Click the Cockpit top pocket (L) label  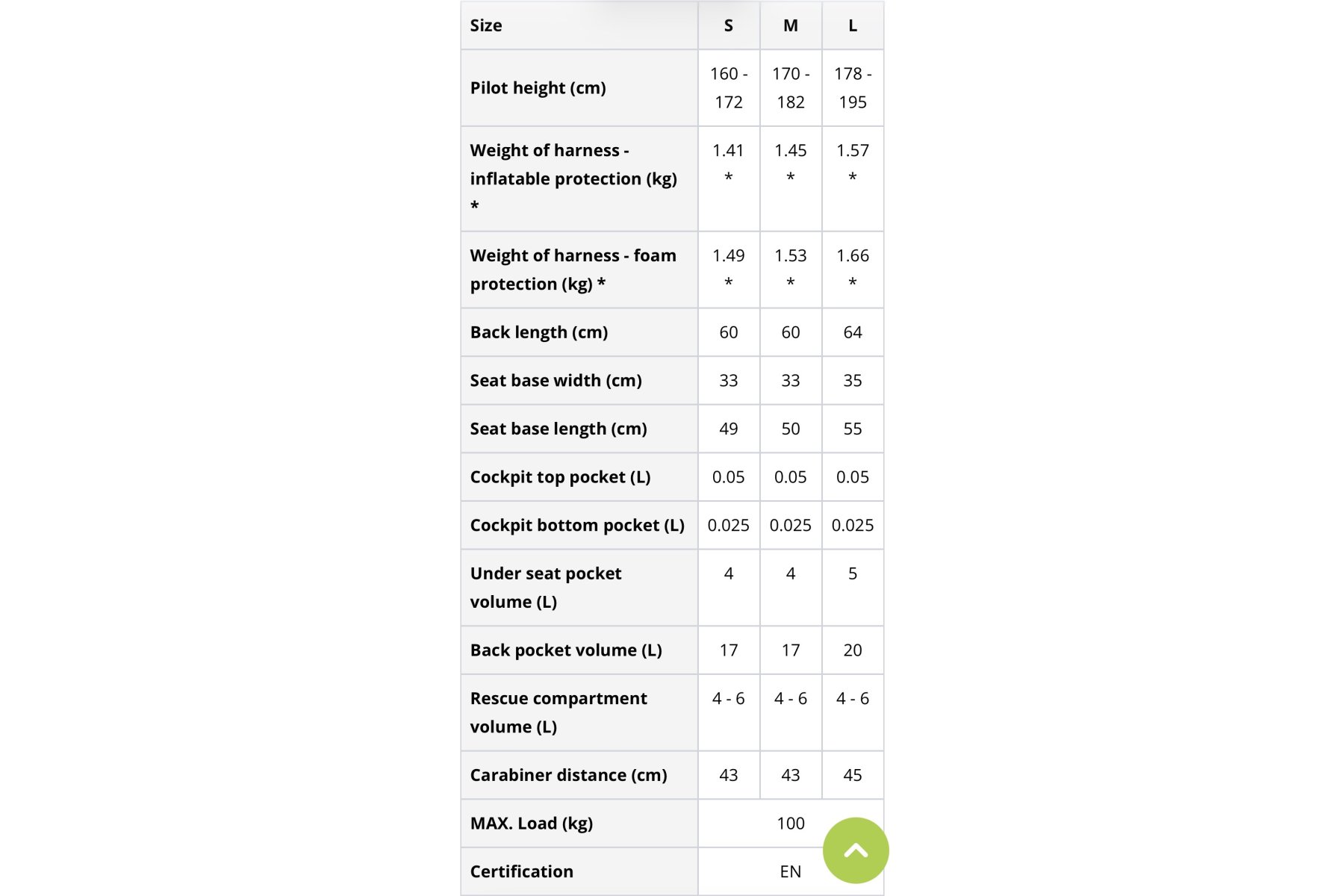coord(561,477)
